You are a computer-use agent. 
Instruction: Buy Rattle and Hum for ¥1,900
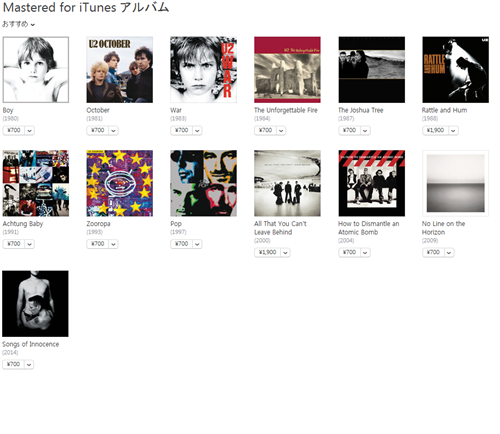point(435,130)
